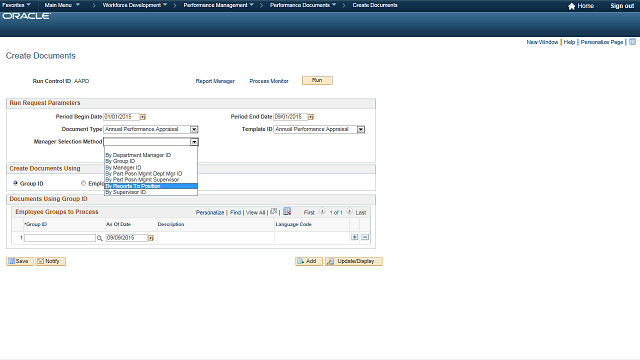Click the Personalize grid link
This screenshot has width=640, height=360.
tap(210, 213)
